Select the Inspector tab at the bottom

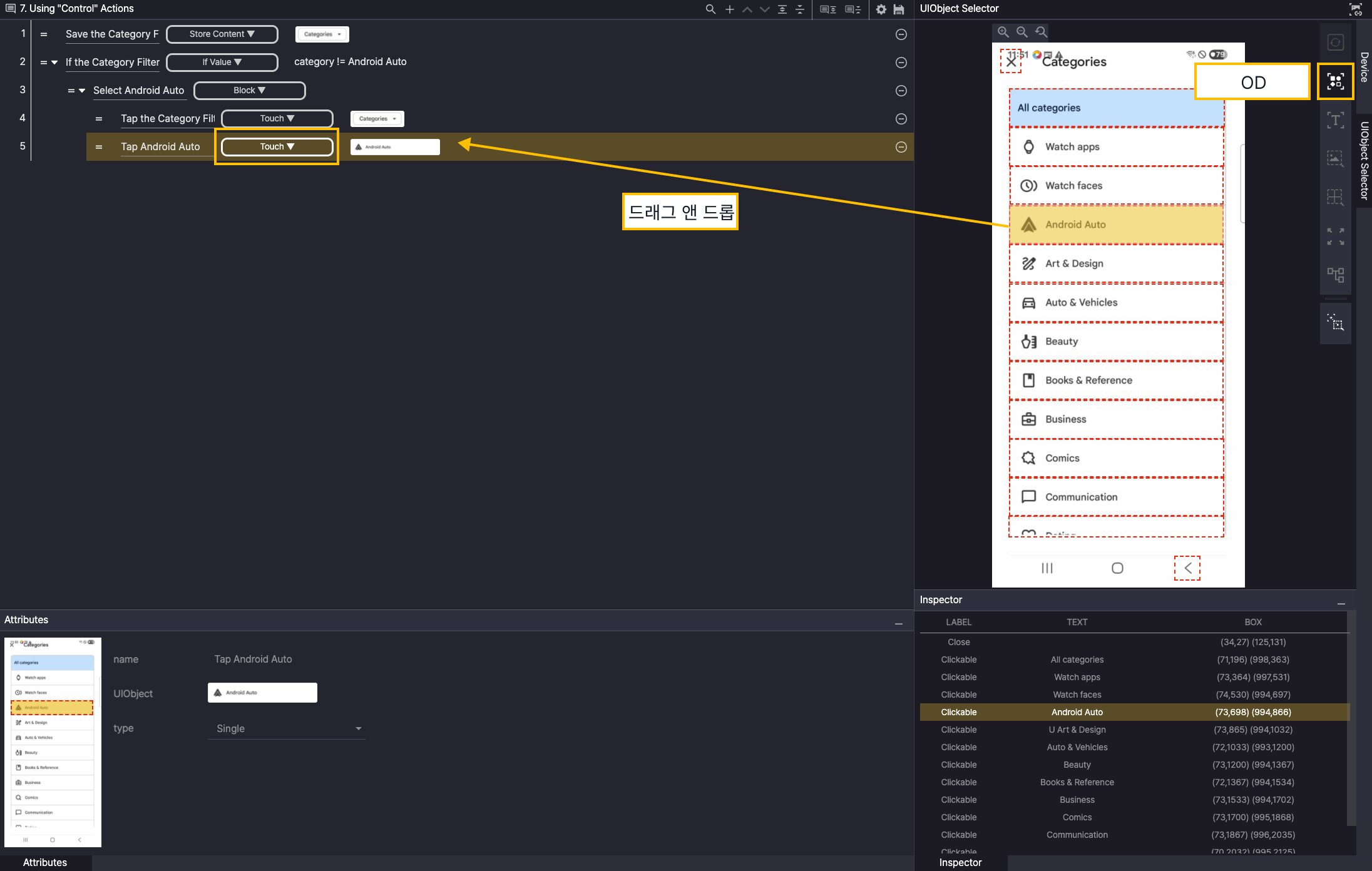coord(960,862)
